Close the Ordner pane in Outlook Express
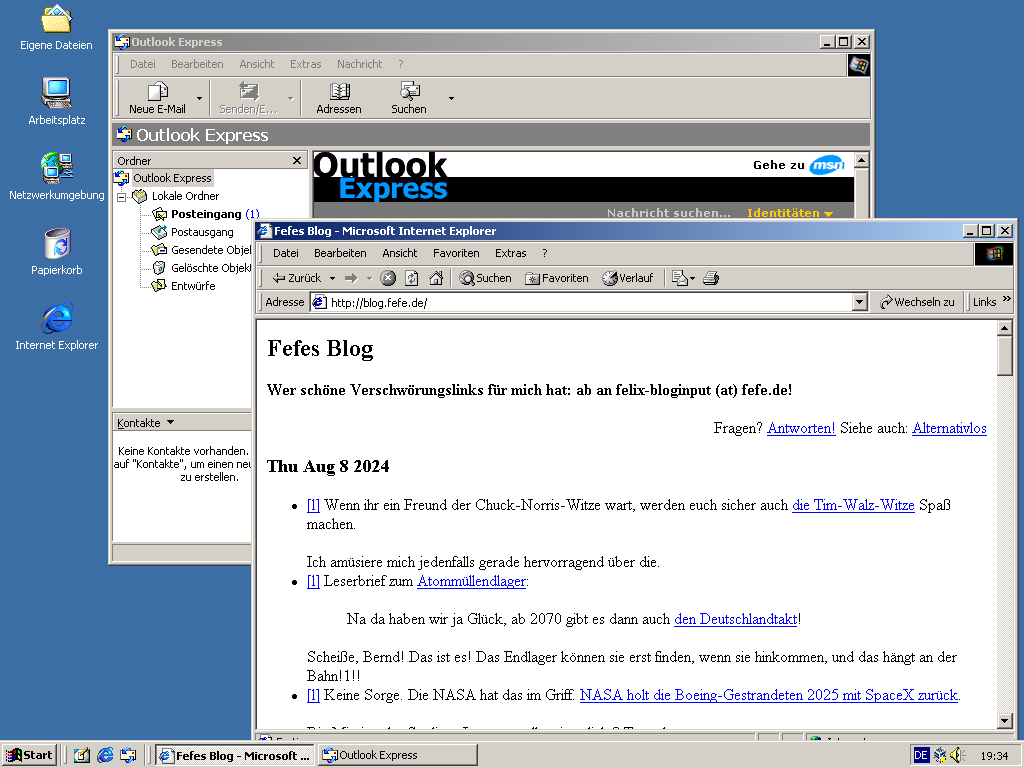 [297, 161]
